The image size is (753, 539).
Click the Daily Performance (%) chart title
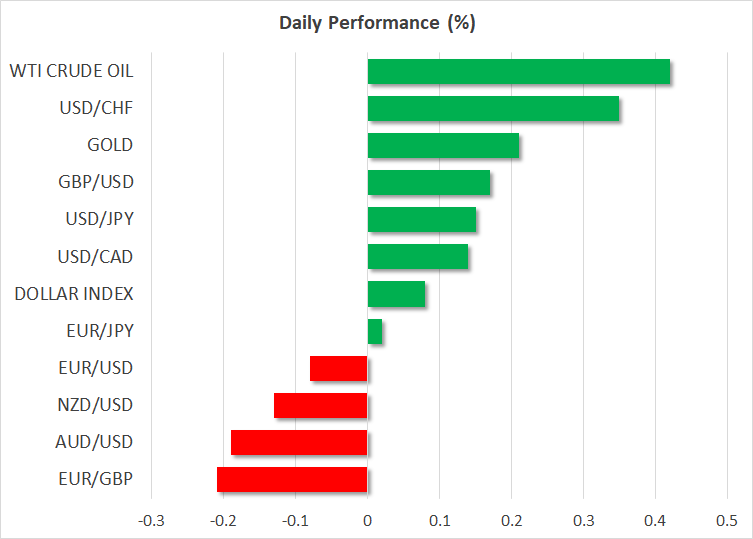376,24
